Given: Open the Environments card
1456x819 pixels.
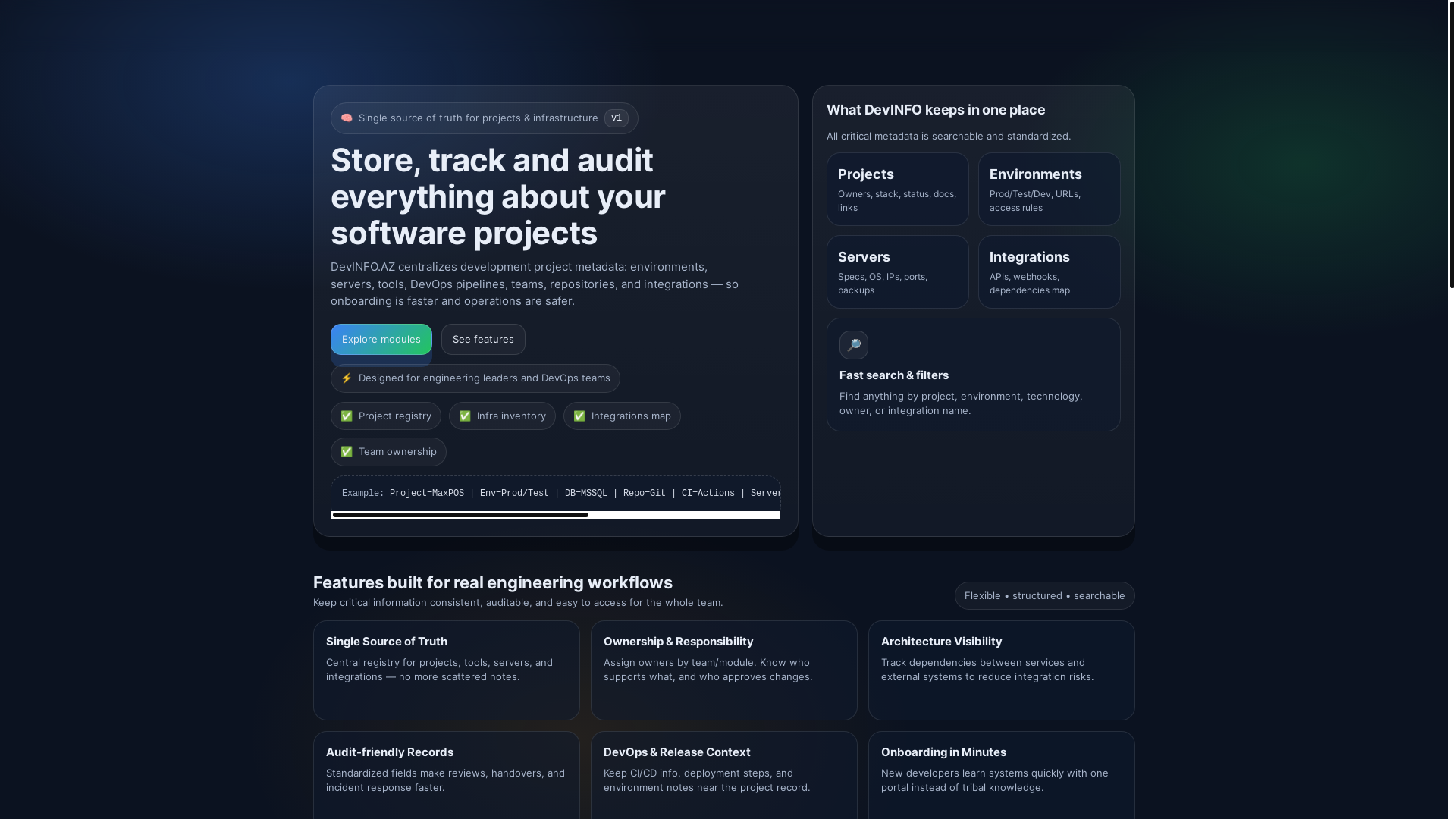Looking at the screenshot, I should [x=1050, y=190].
